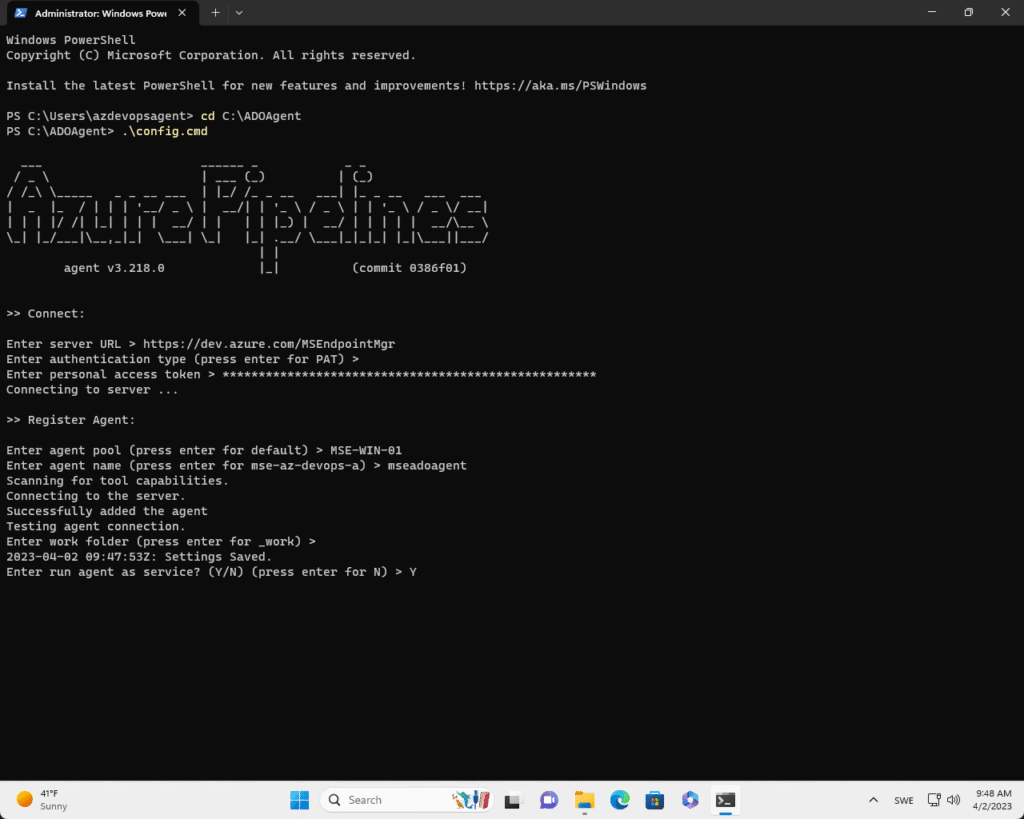Open the weather widget showing 41°F Sunny
Image resolution: width=1024 pixels, height=819 pixels.
pyautogui.click(x=42, y=800)
